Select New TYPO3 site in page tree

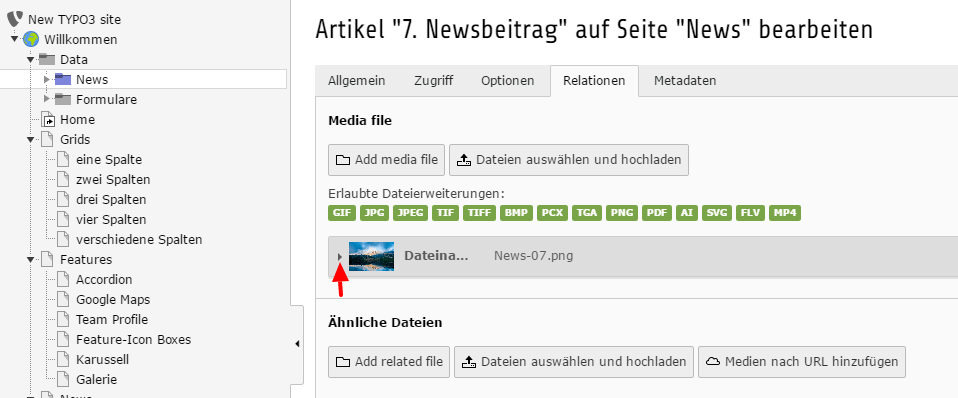[x=75, y=20]
